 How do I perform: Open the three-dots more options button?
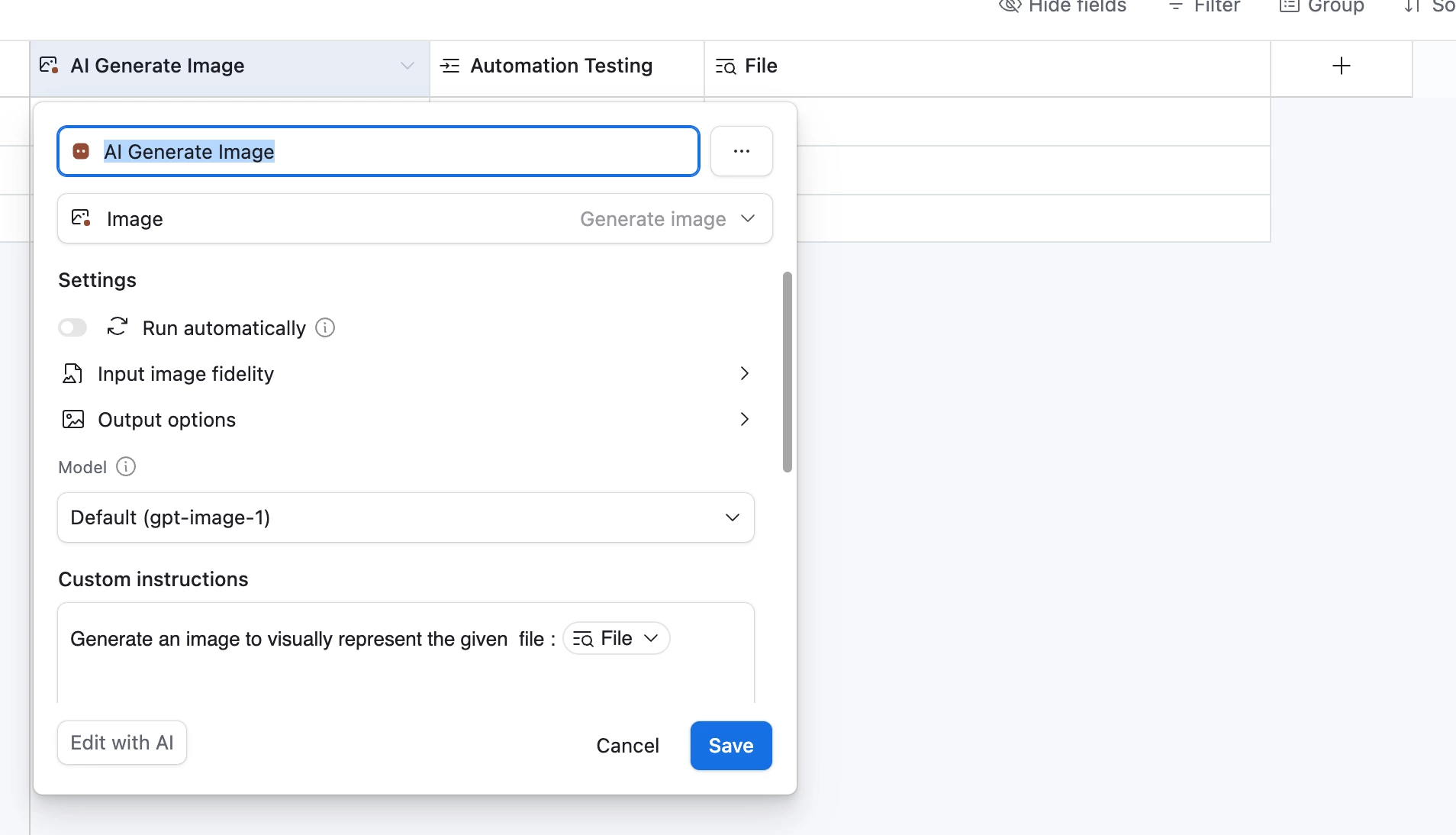[741, 151]
